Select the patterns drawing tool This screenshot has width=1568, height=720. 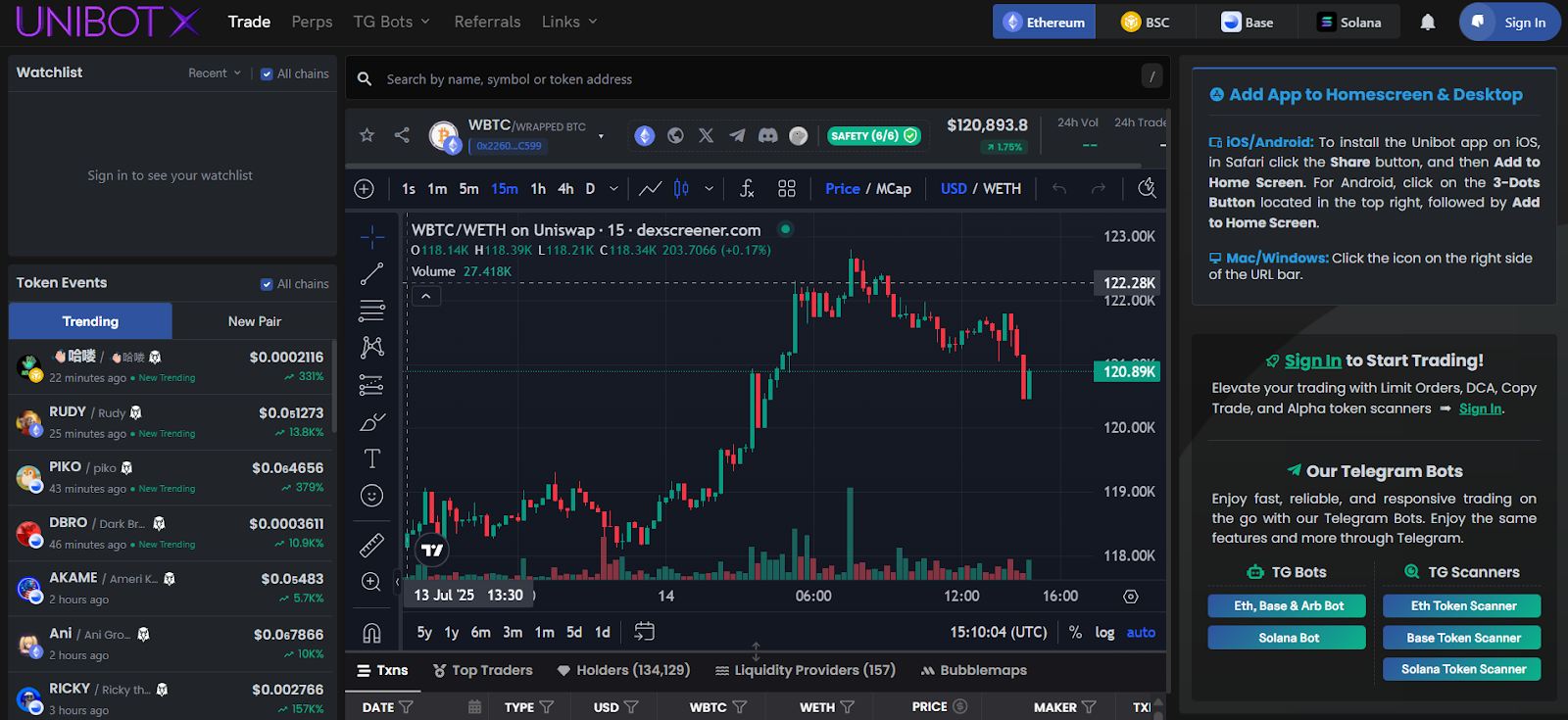point(372,347)
